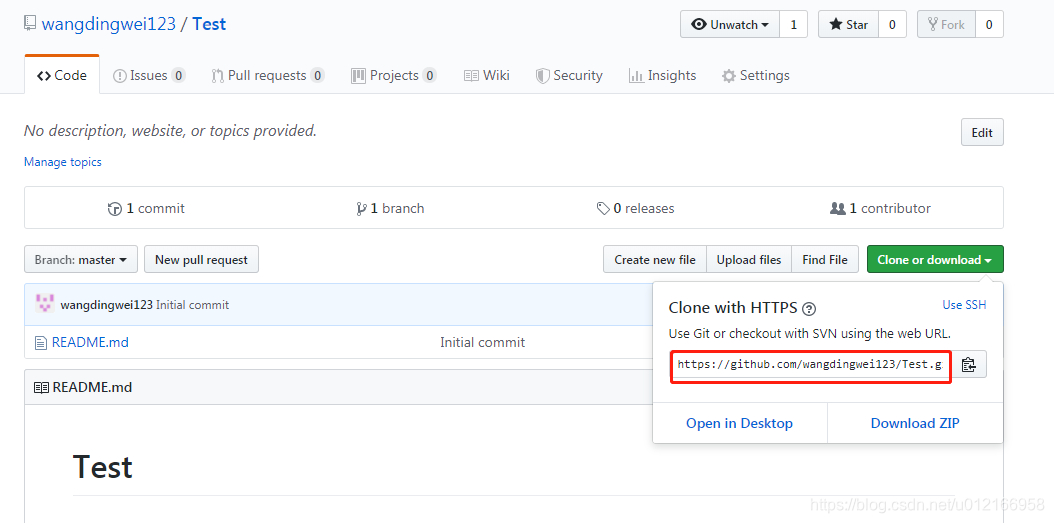The image size is (1054, 523).
Task: Click Download ZIP
Action: pos(915,423)
